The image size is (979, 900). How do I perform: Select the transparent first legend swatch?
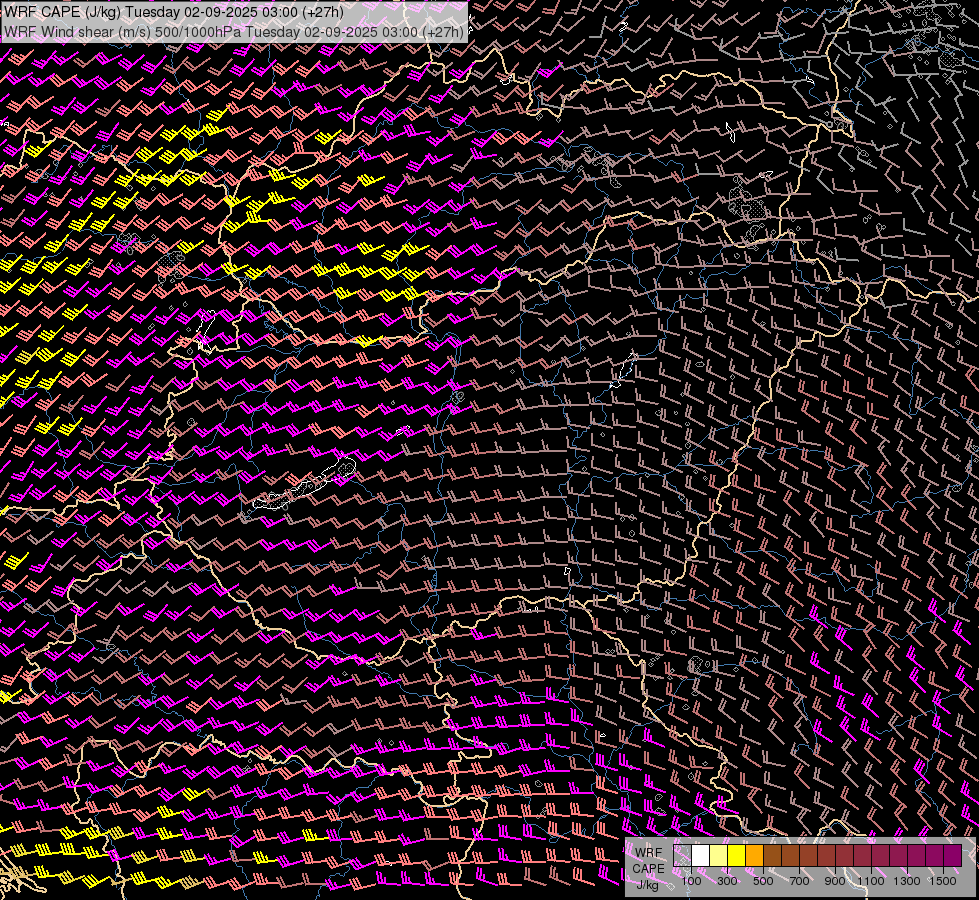point(682,856)
